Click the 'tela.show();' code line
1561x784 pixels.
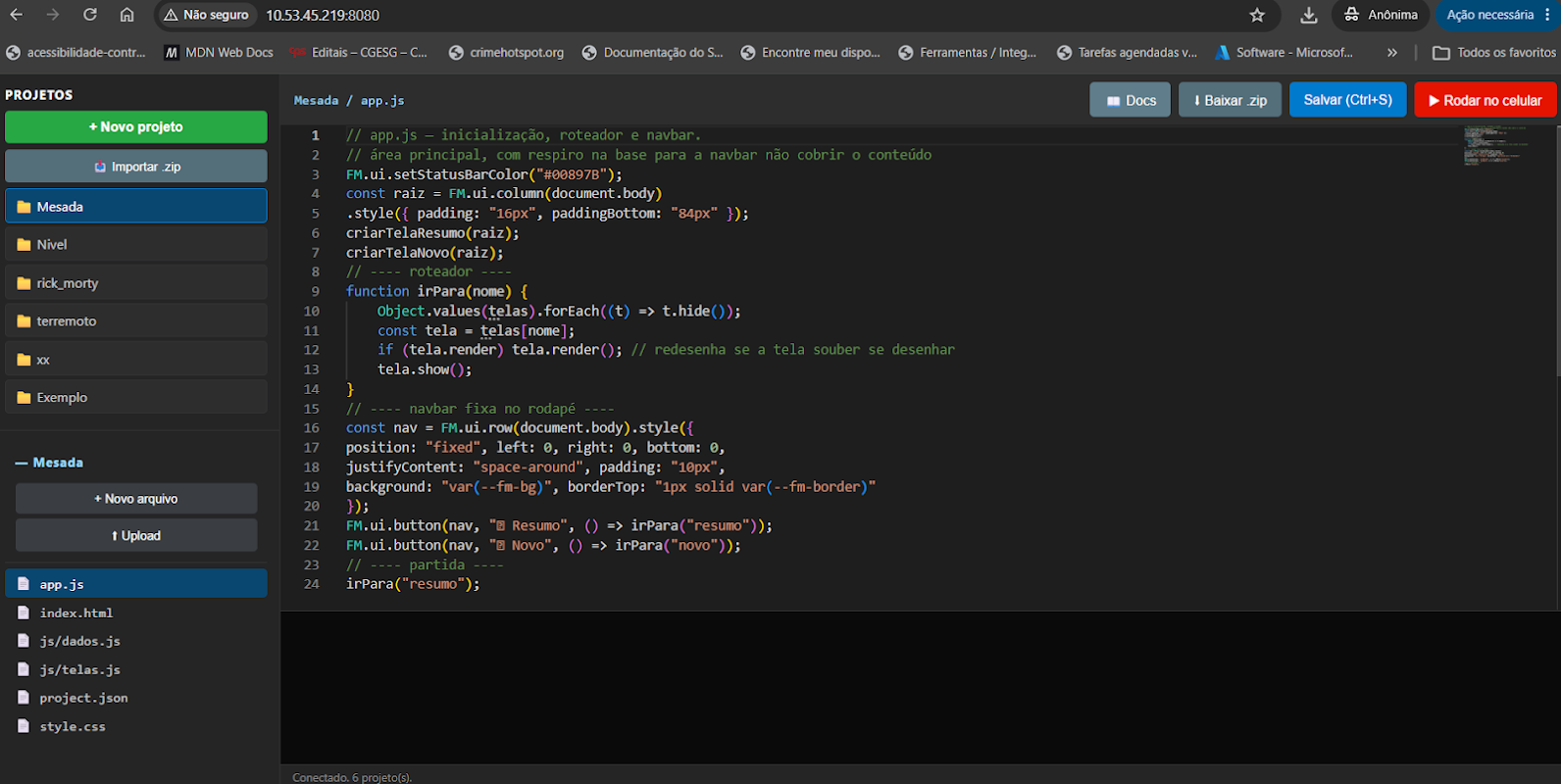click(425, 369)
